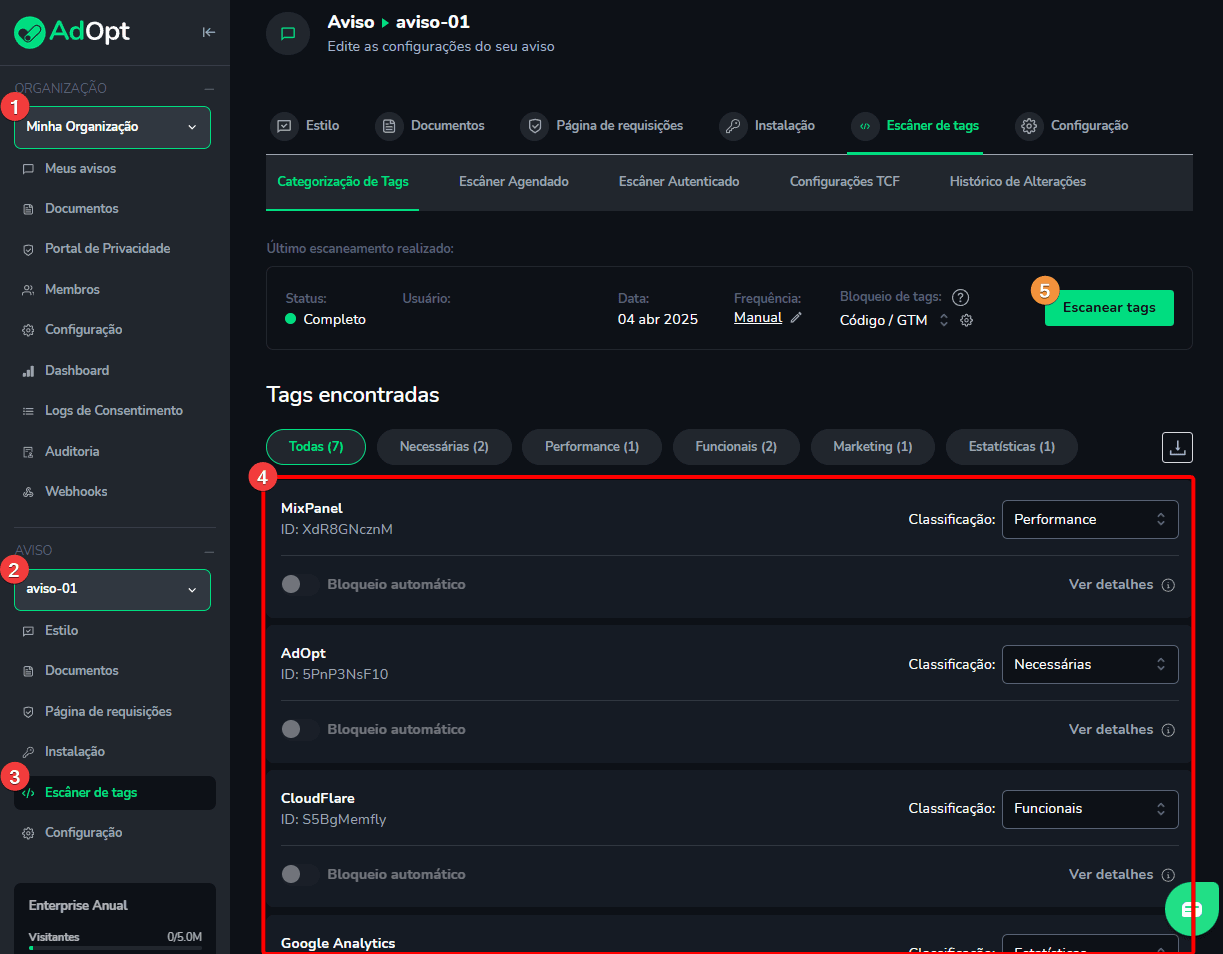1223x954 pixels.
Task: Open the Configurações TCF subtab
Action: 845,182
